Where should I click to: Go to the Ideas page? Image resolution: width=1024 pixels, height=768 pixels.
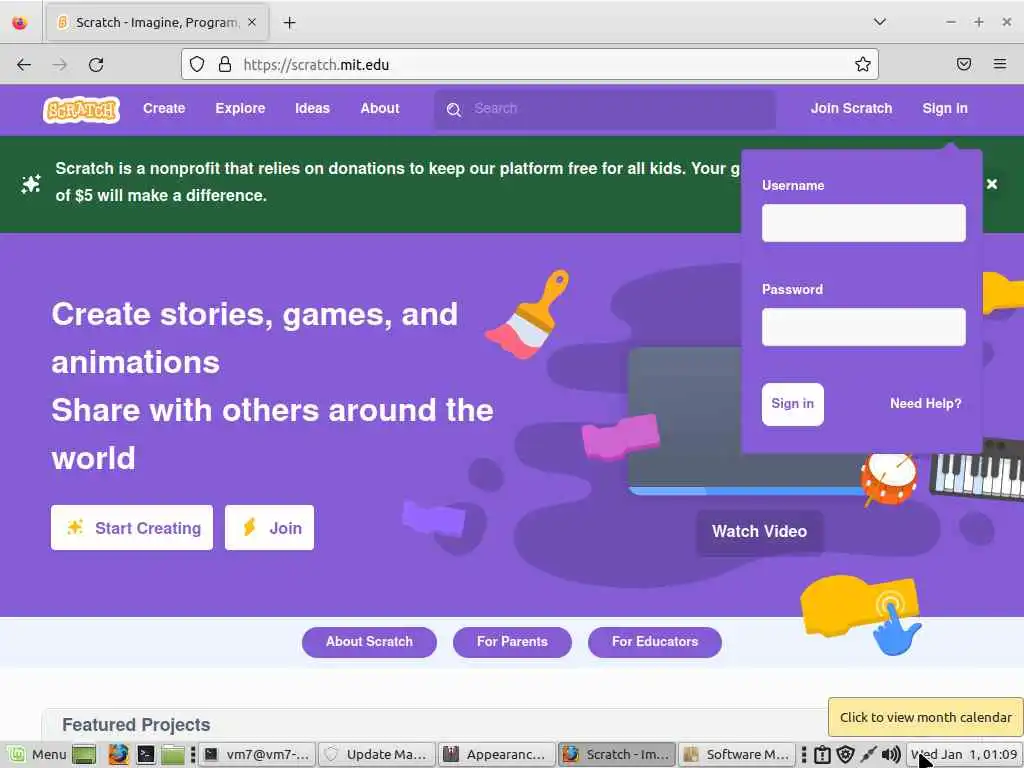click(312, 108)
